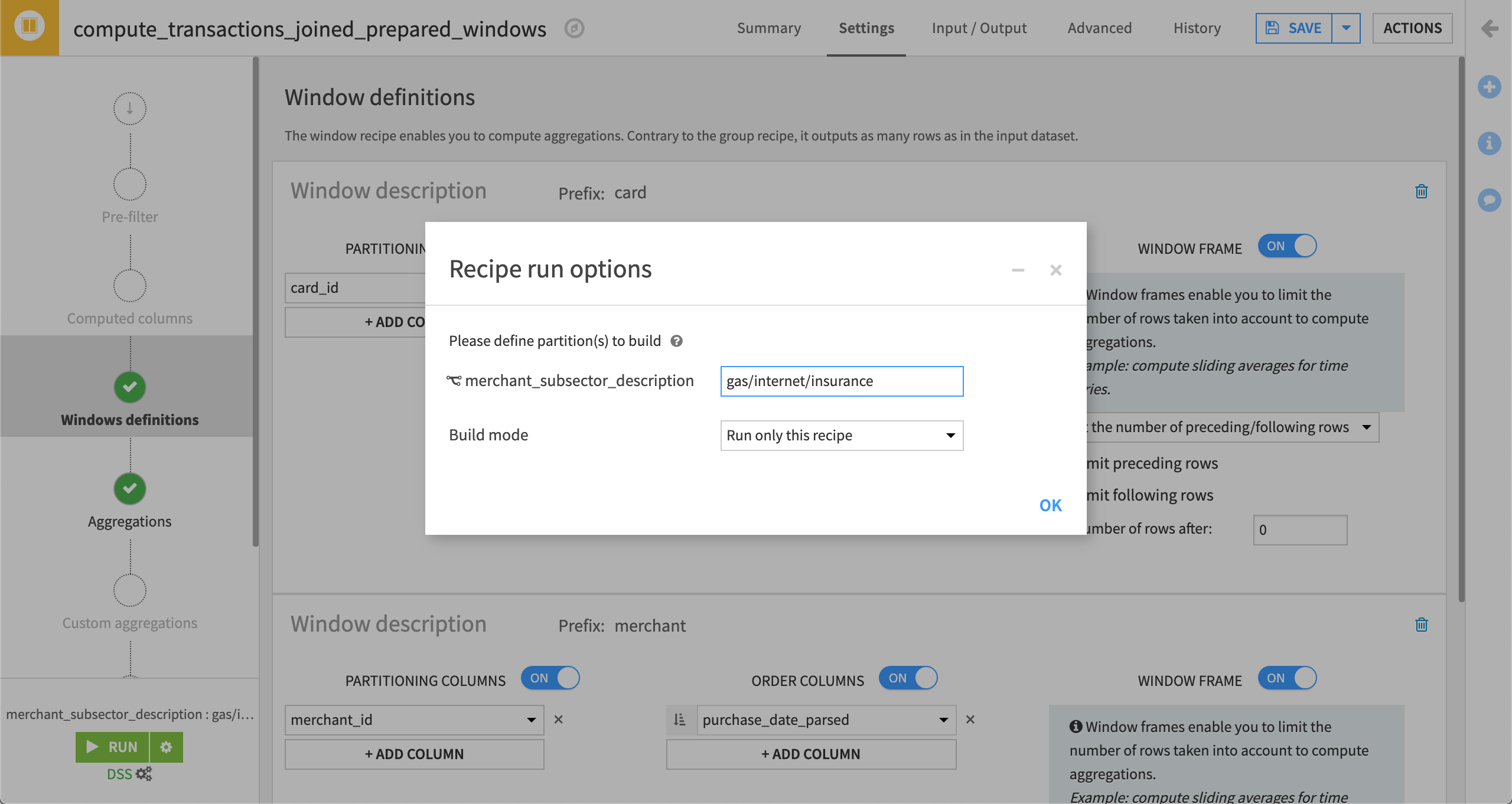Viewport: 1512px width, 804px height.
Task: Toggle merchant Partitioning Columns switch off
Action: (x=550, y=678)
